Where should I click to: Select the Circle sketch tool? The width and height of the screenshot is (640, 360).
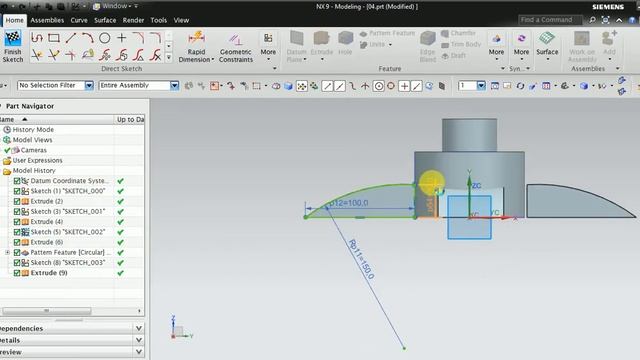[104, 38]
